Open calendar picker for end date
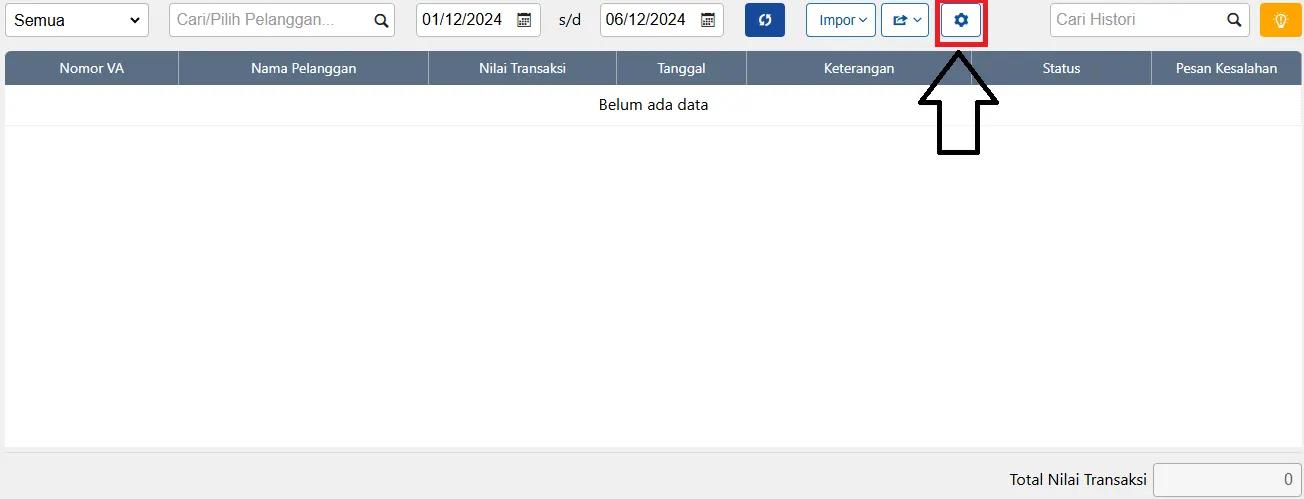 click(x=708, y=20)
